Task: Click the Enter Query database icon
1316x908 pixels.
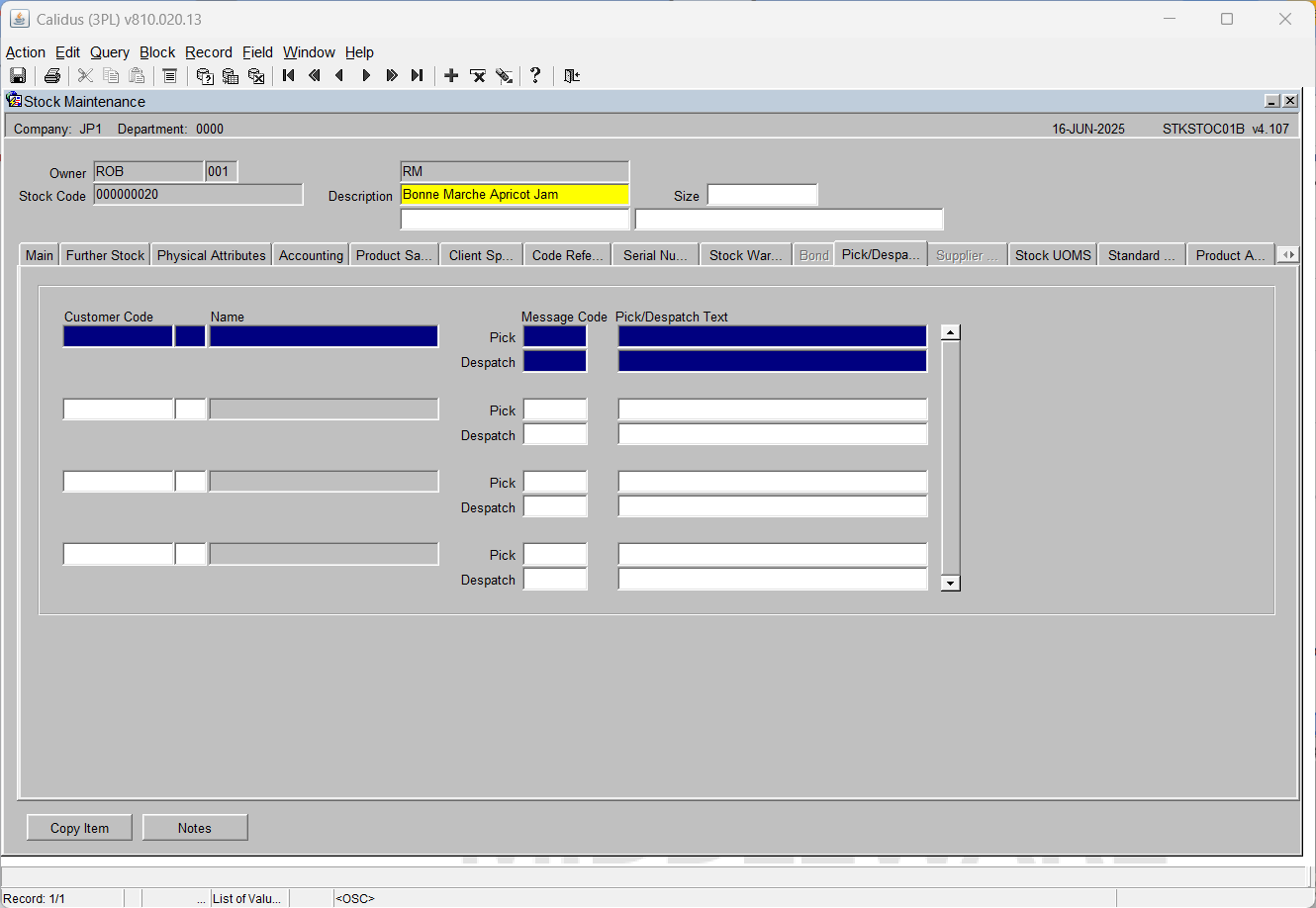Action: coord(205,76)
